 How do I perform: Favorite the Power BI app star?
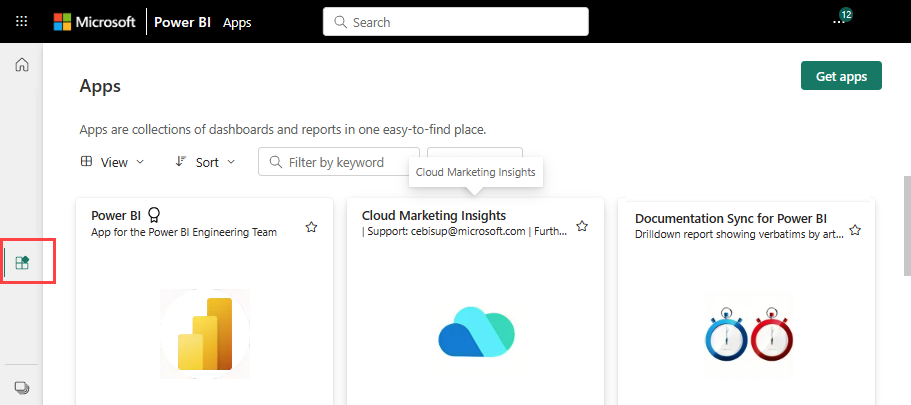click(311, 227)
